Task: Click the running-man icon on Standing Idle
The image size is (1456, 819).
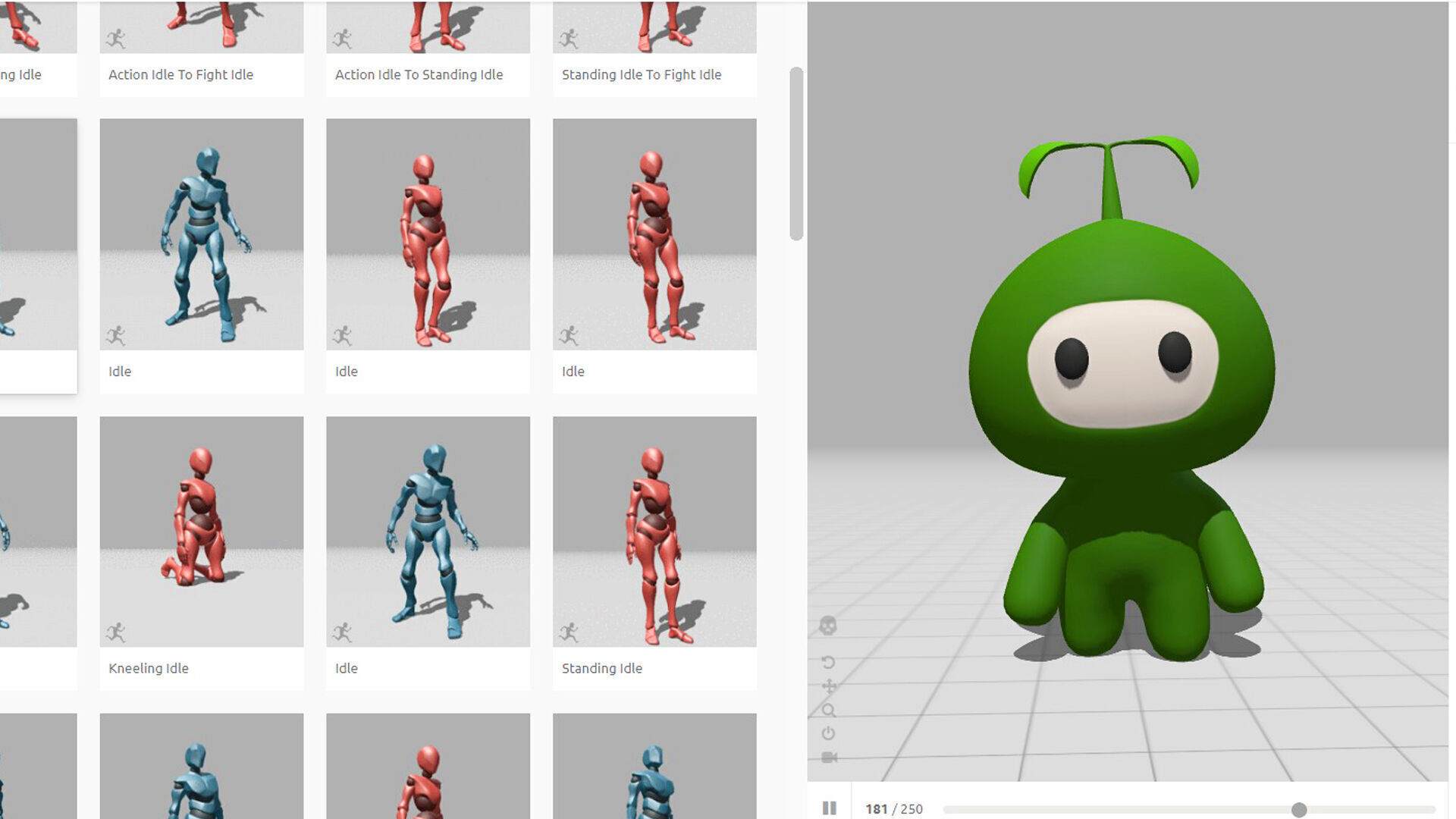Action: point(569,632)
